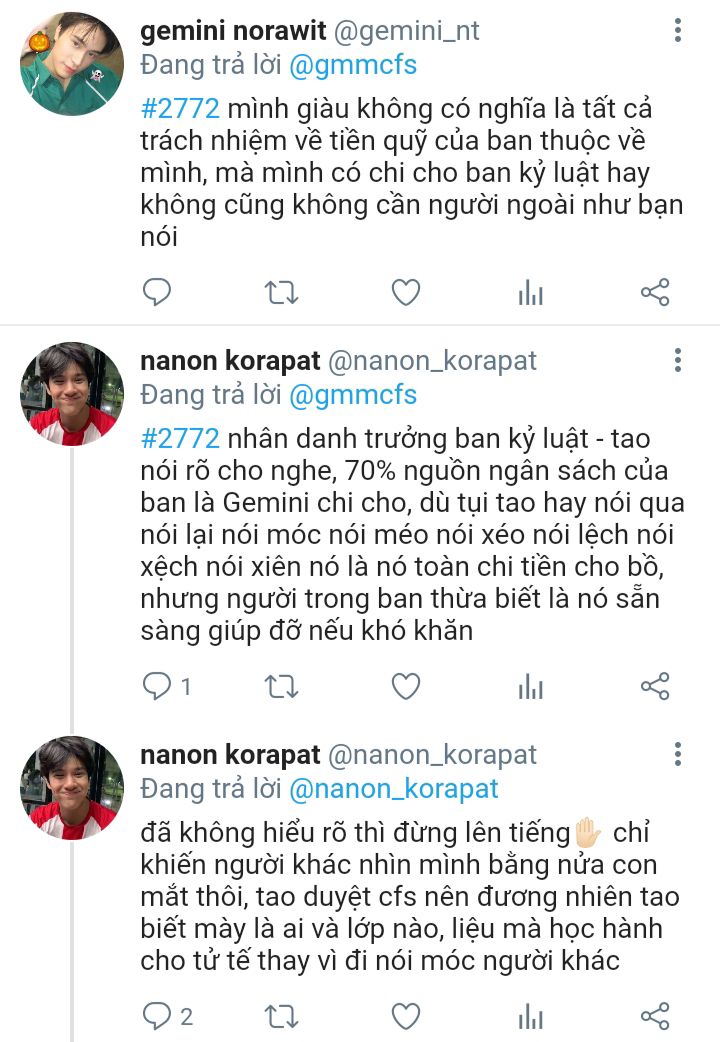Reply to nanon's tweet with 1 reply
This screenshot has width=720, height=1042.
tap(158, 686)
